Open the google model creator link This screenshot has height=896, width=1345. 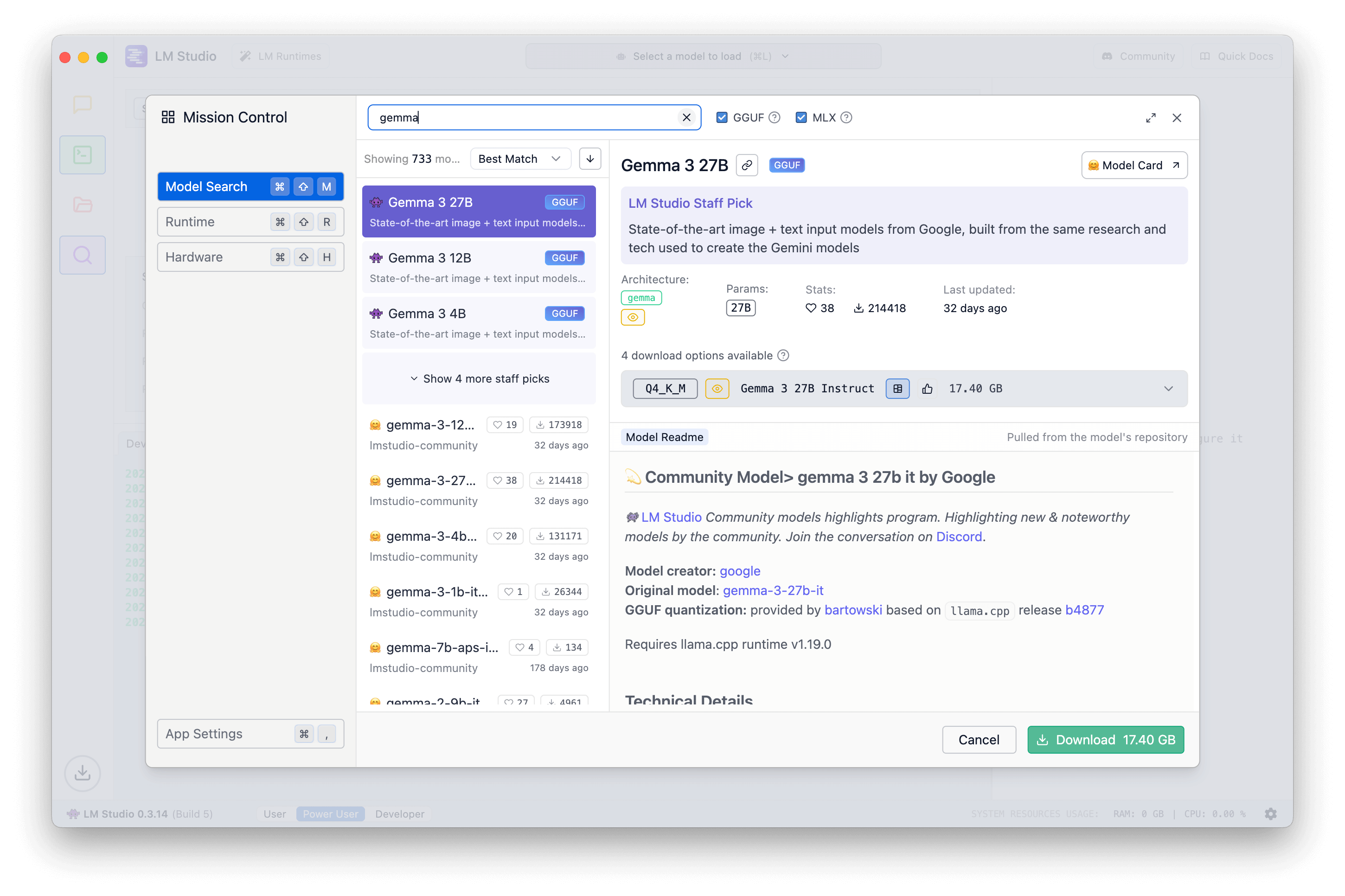pyautogui.click(x=739, y=571)
